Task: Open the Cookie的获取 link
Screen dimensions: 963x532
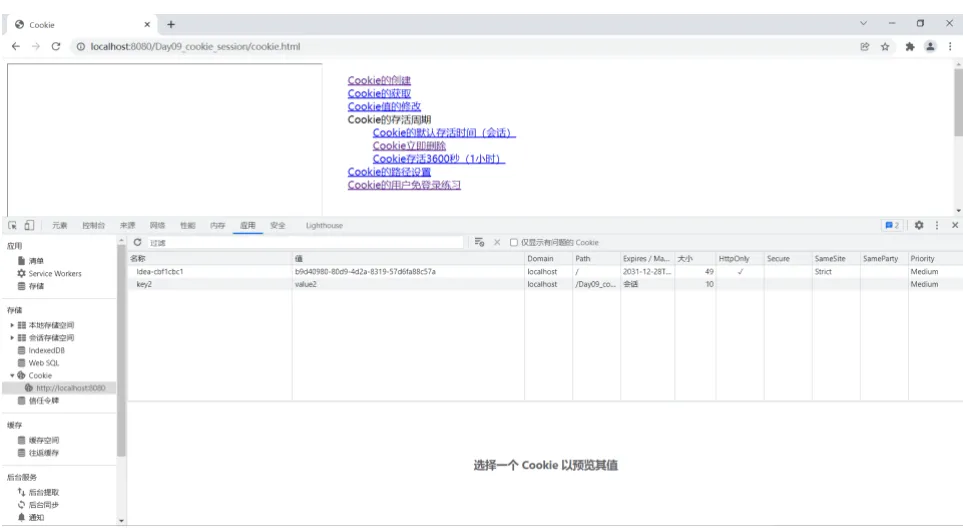Action: click(379, 93)
